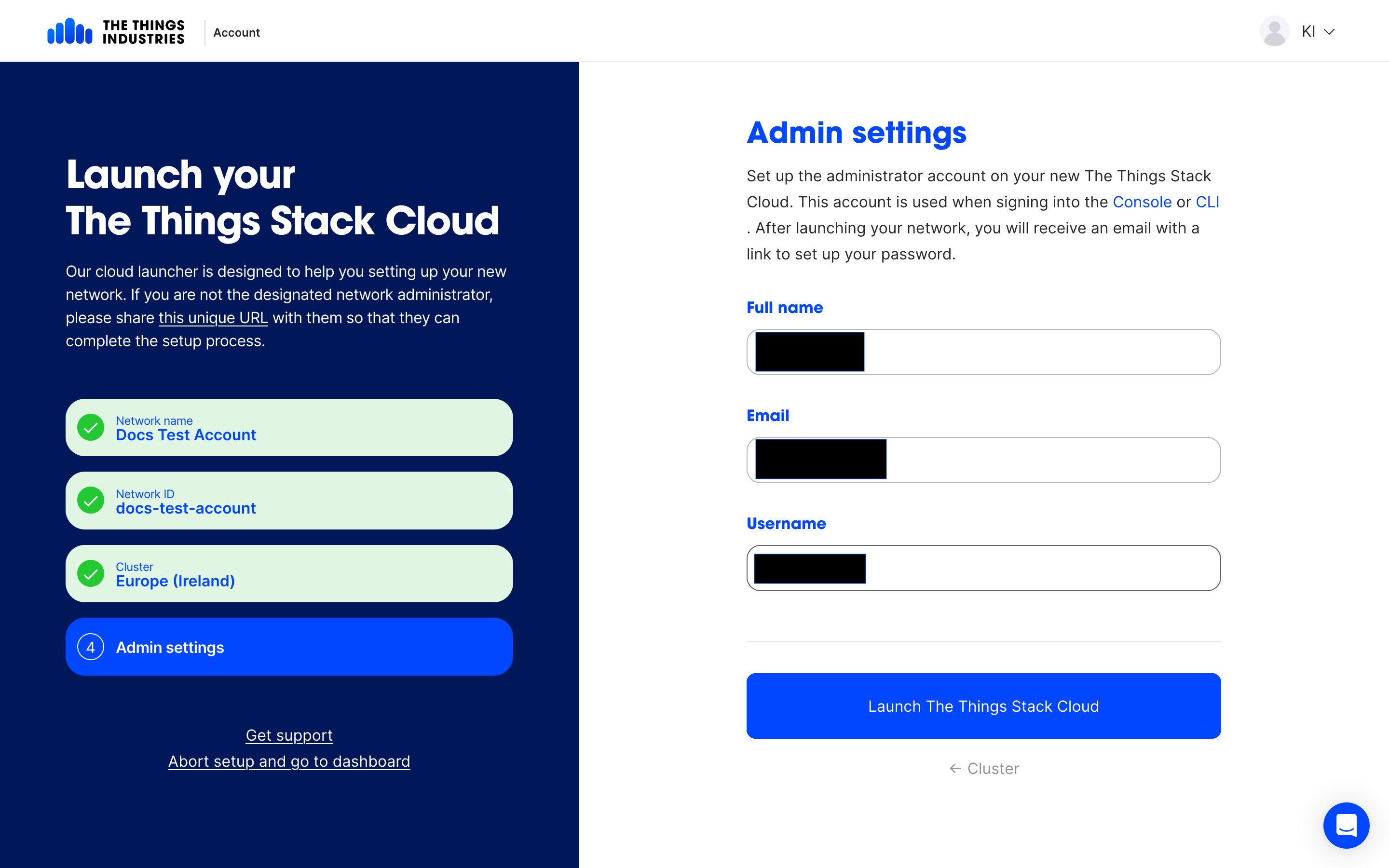1389x868 pixels.
Task: Click the Cluster step green checkmark
Action: [91, 573]
